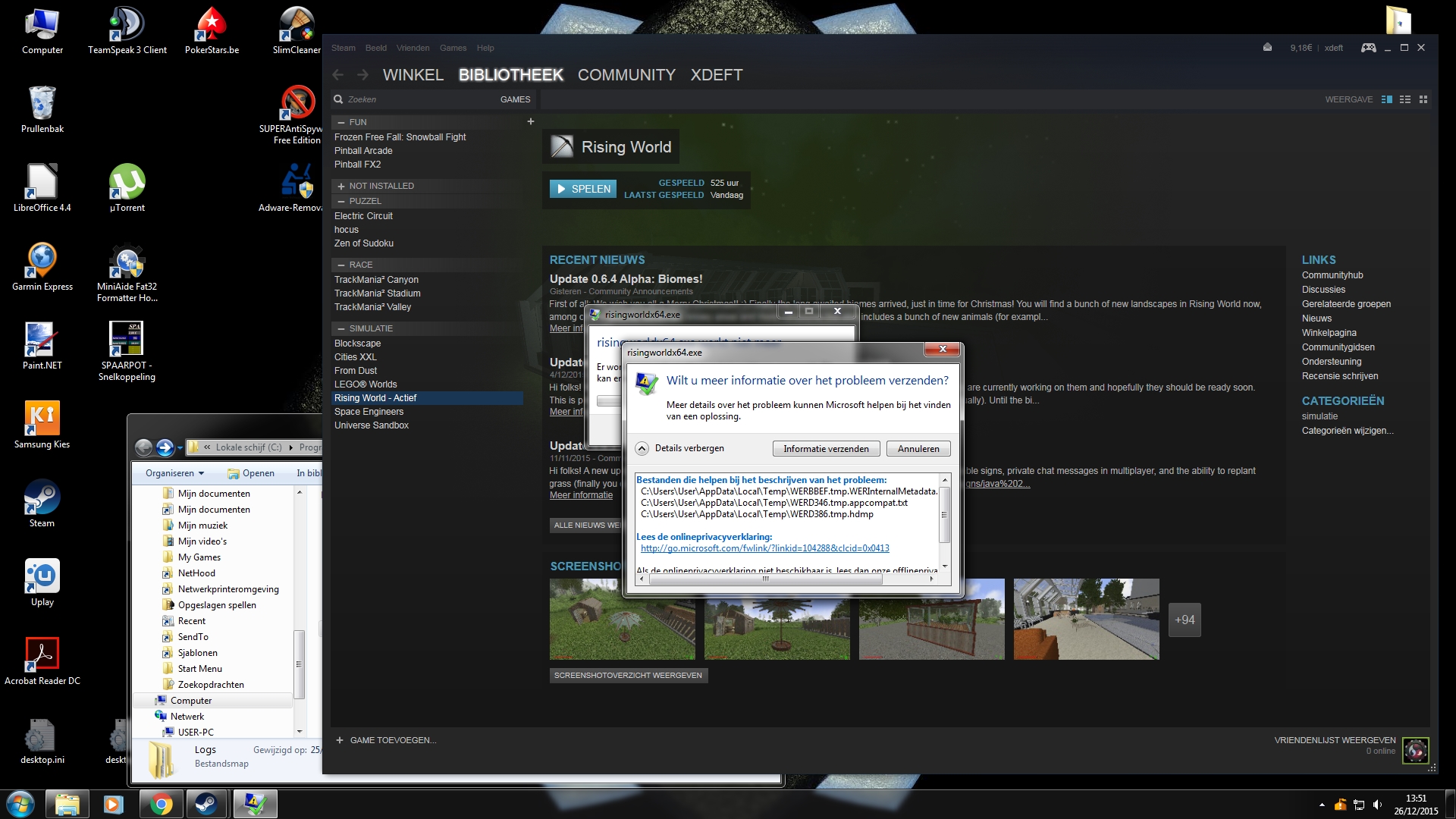Collapse details with Details verbergen toggle

(642, 448)
